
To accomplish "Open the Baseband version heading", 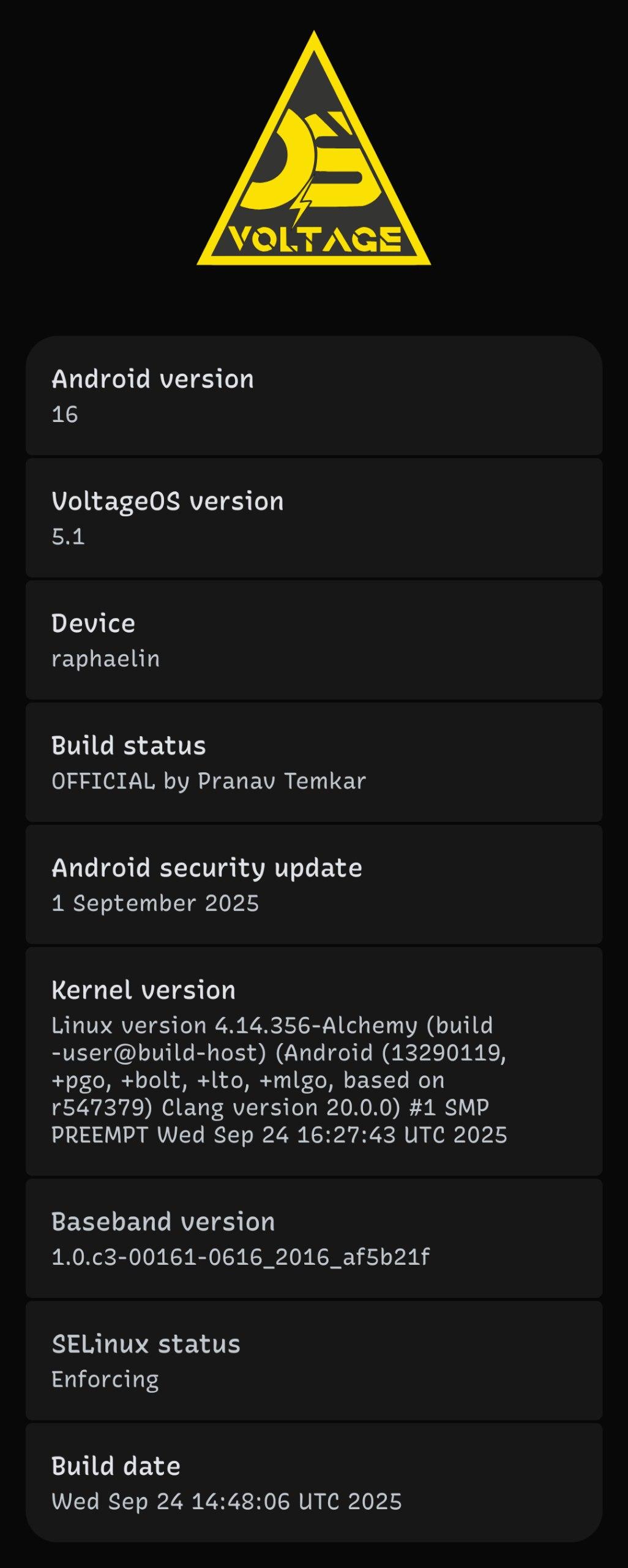I will click(163, 1222).
